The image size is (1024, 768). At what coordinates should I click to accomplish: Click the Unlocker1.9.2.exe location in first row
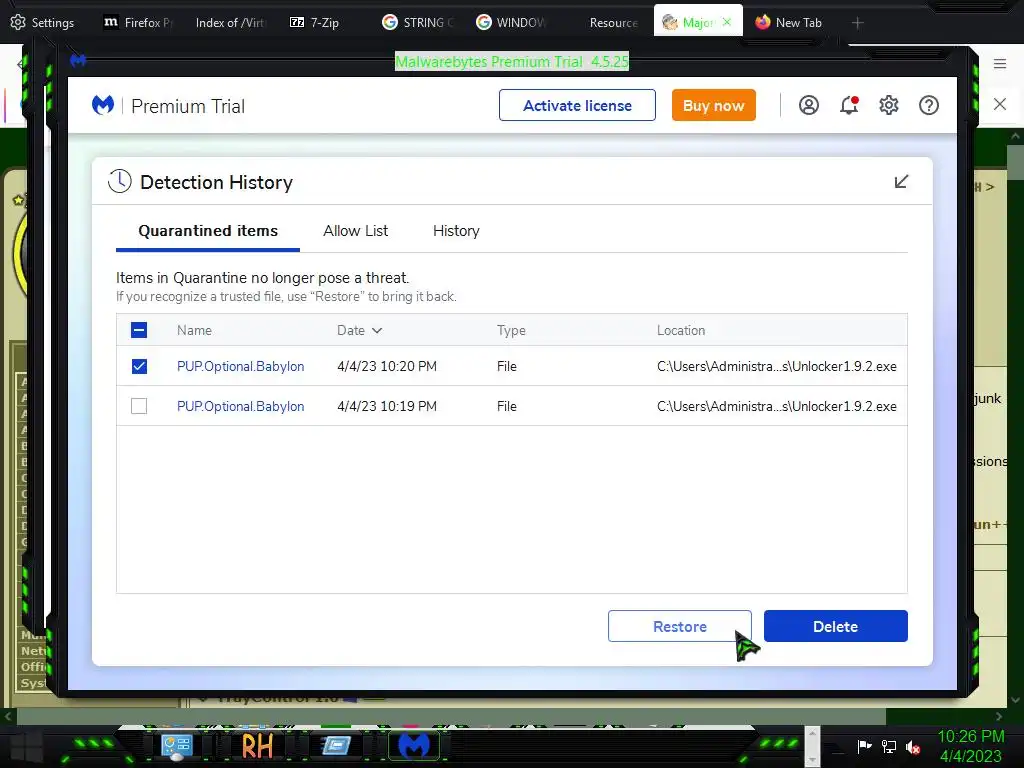[x=776, y=366]
